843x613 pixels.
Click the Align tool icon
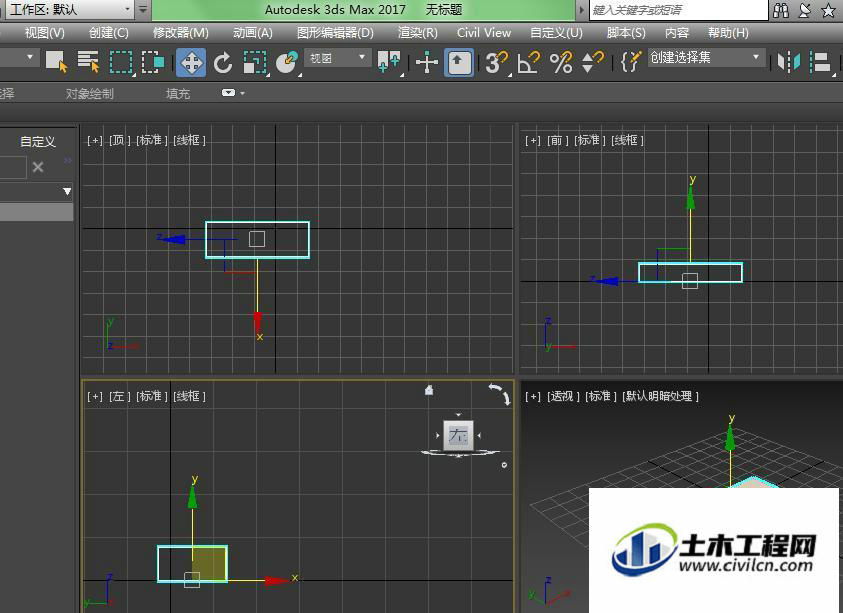[821, 62]
